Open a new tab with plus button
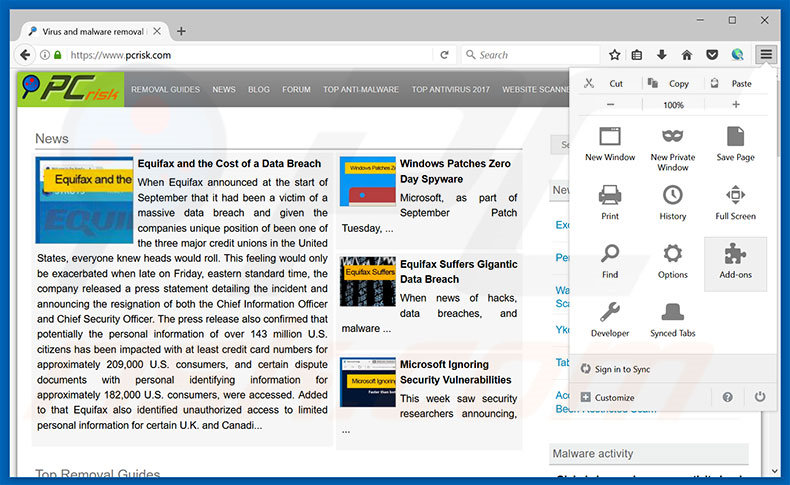Screen dimensions: 790x485 point(181,31)
